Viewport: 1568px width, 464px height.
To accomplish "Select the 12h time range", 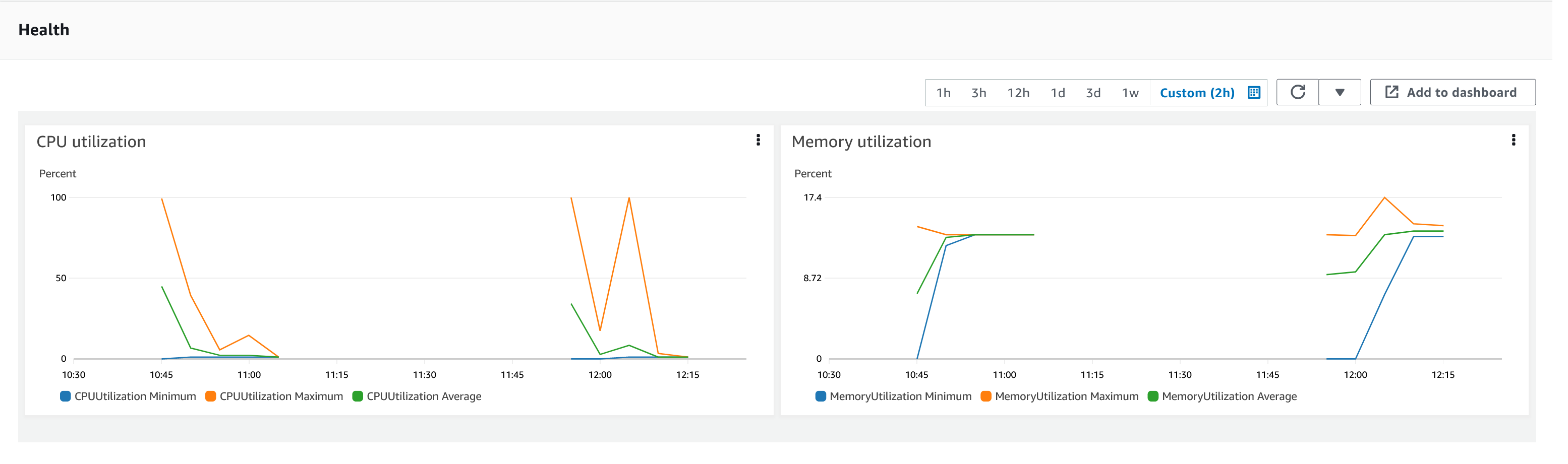I will click(1028, 94).
